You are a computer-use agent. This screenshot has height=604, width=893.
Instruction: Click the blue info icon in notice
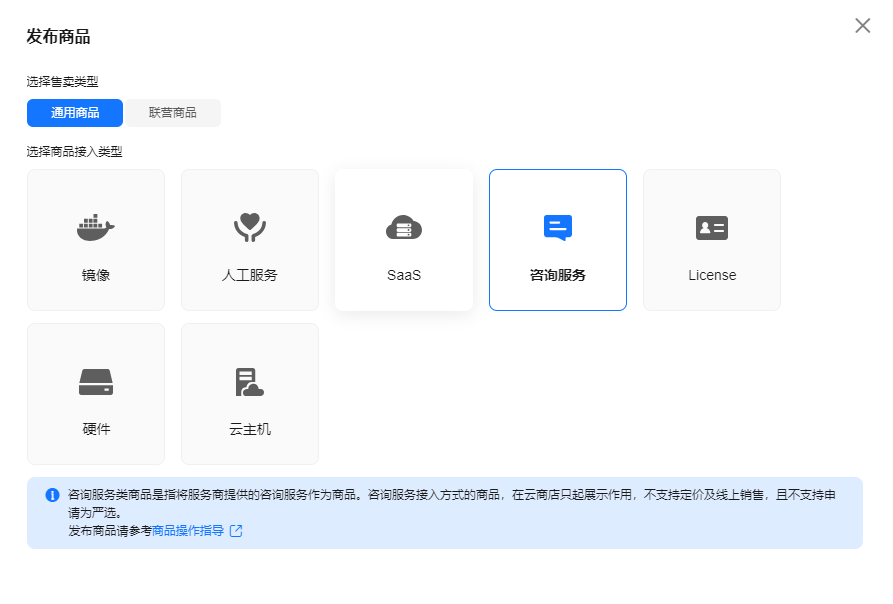pyautogui.click(x=52, y=495)
